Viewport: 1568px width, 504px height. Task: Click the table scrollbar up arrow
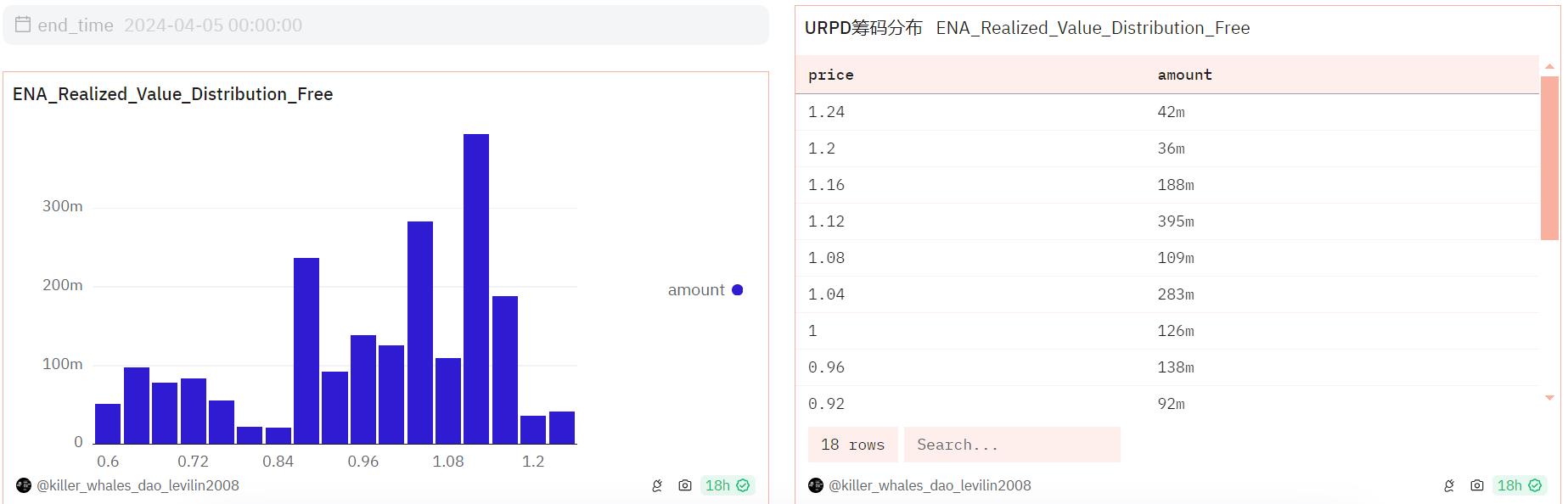(1549, 66)
